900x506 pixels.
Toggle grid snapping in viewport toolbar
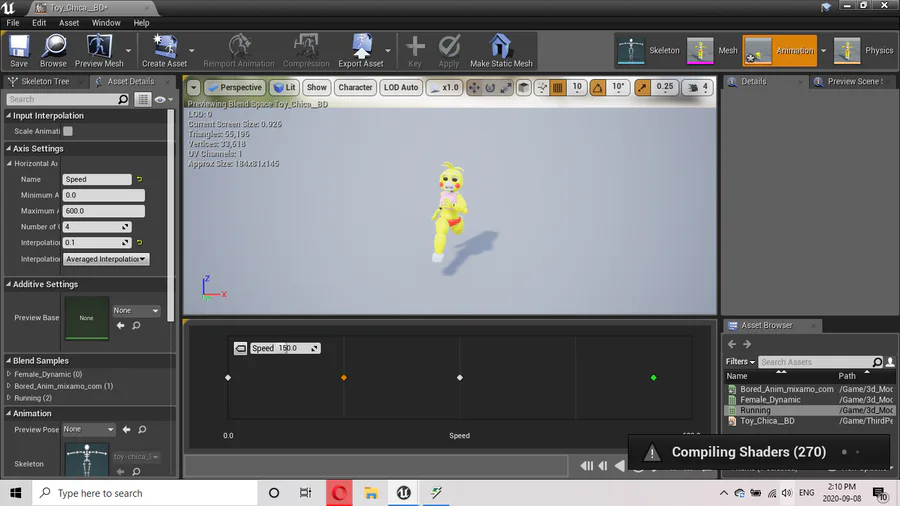pos(557,87)
